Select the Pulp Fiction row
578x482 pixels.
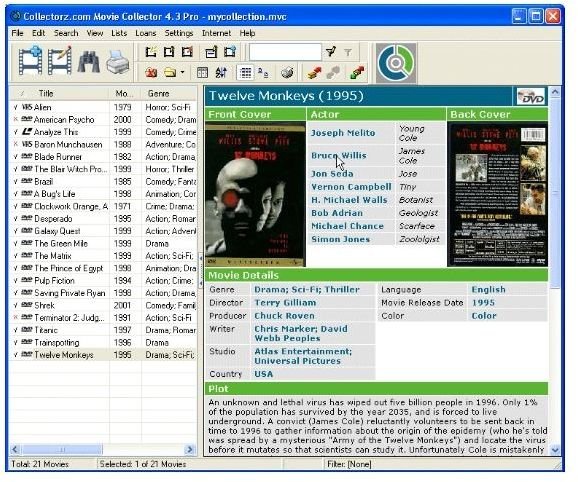(104, 280)
